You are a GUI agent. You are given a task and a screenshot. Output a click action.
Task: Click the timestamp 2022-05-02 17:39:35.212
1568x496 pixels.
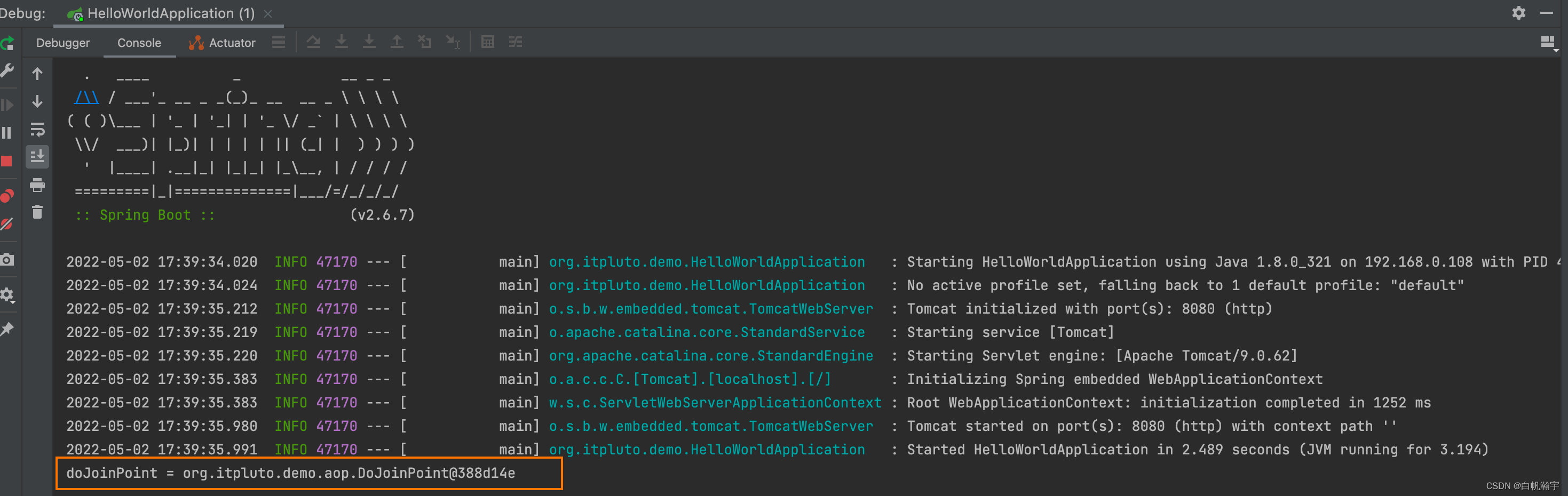pos(162,309)
